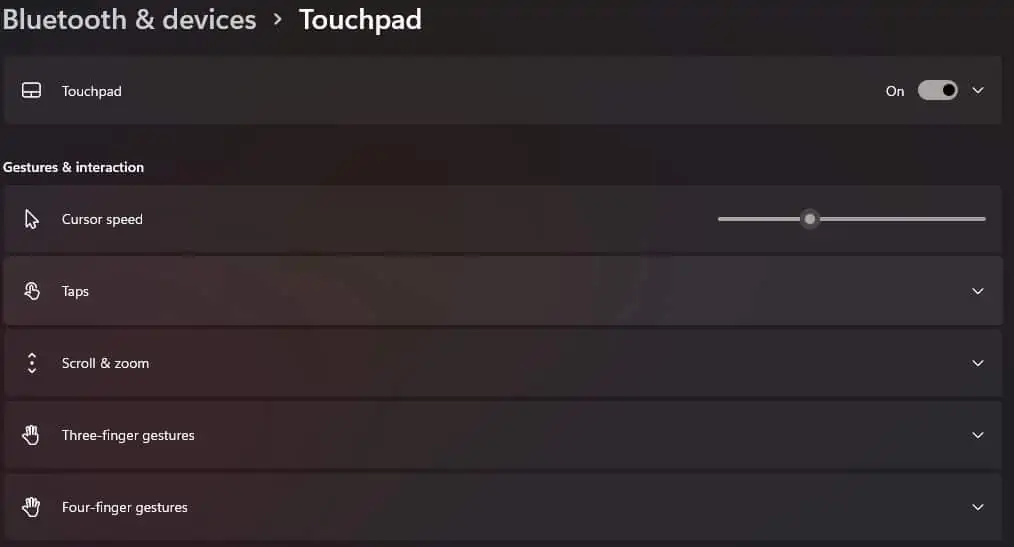1014x547 pixels.
Task: Click the Touchpad device icon
Action: click(x=31, y=91)
